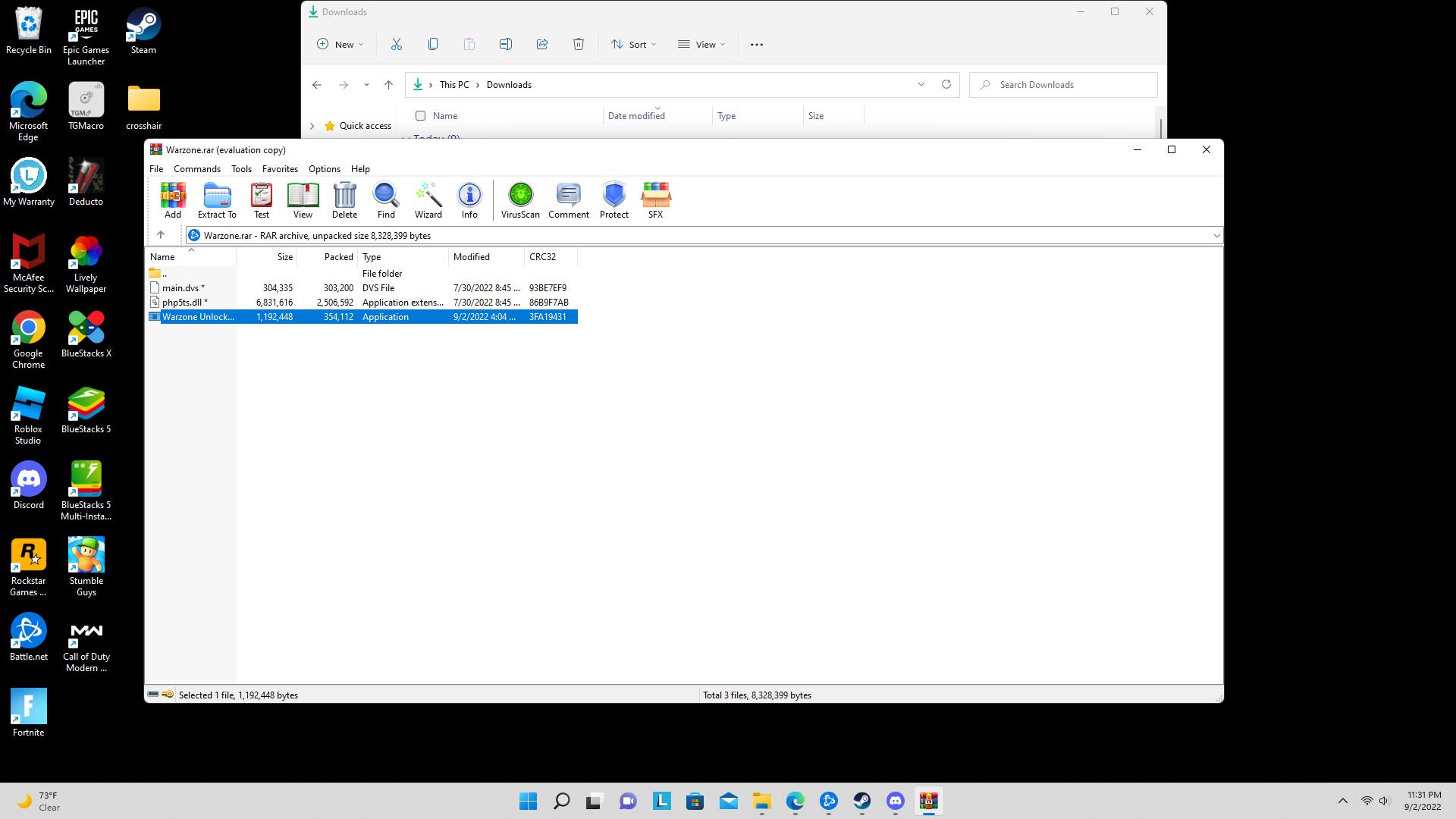Click the Wizard toolbar icon

[428, 200]
